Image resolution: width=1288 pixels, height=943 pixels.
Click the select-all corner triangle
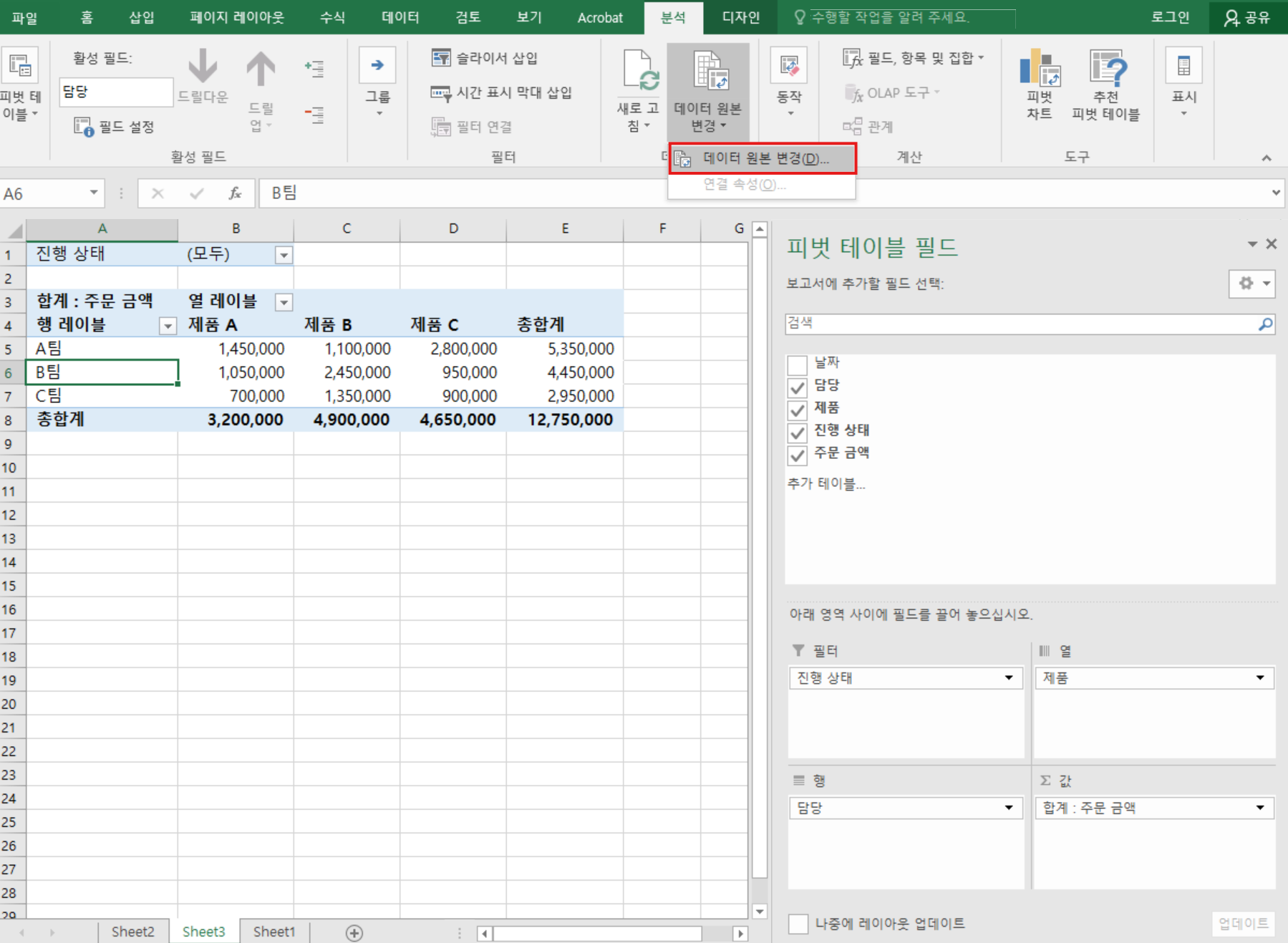(14, 231)
